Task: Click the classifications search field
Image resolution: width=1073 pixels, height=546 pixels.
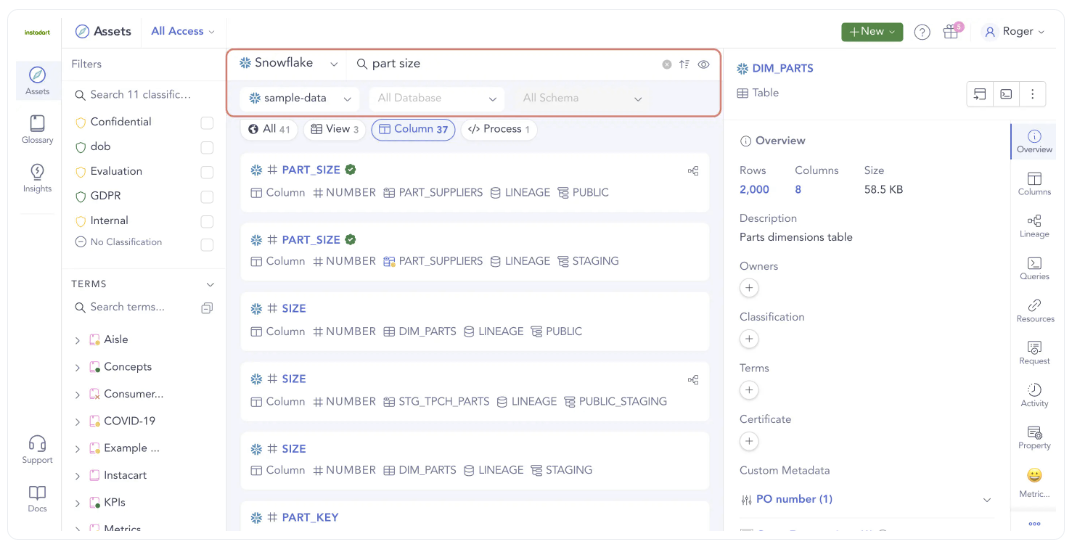Action: [x=140, y=95]
